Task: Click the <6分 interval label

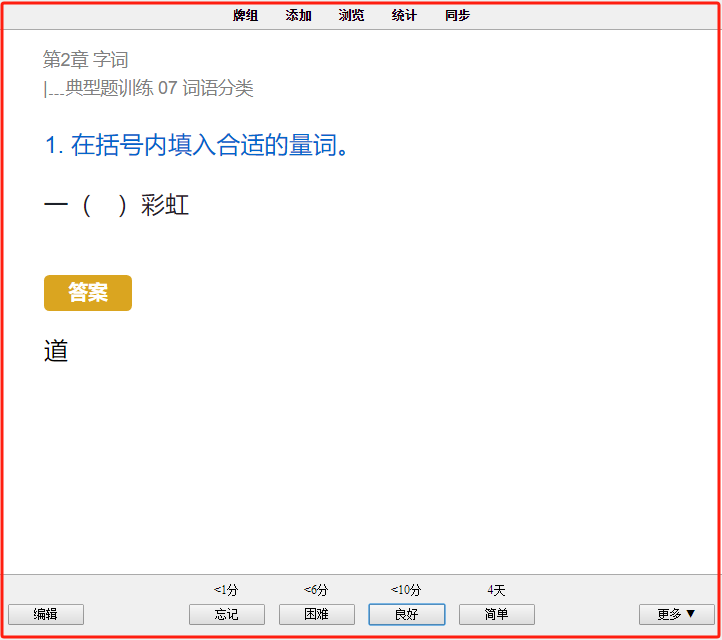Action: pyautogui.click(x=316, y=590)
